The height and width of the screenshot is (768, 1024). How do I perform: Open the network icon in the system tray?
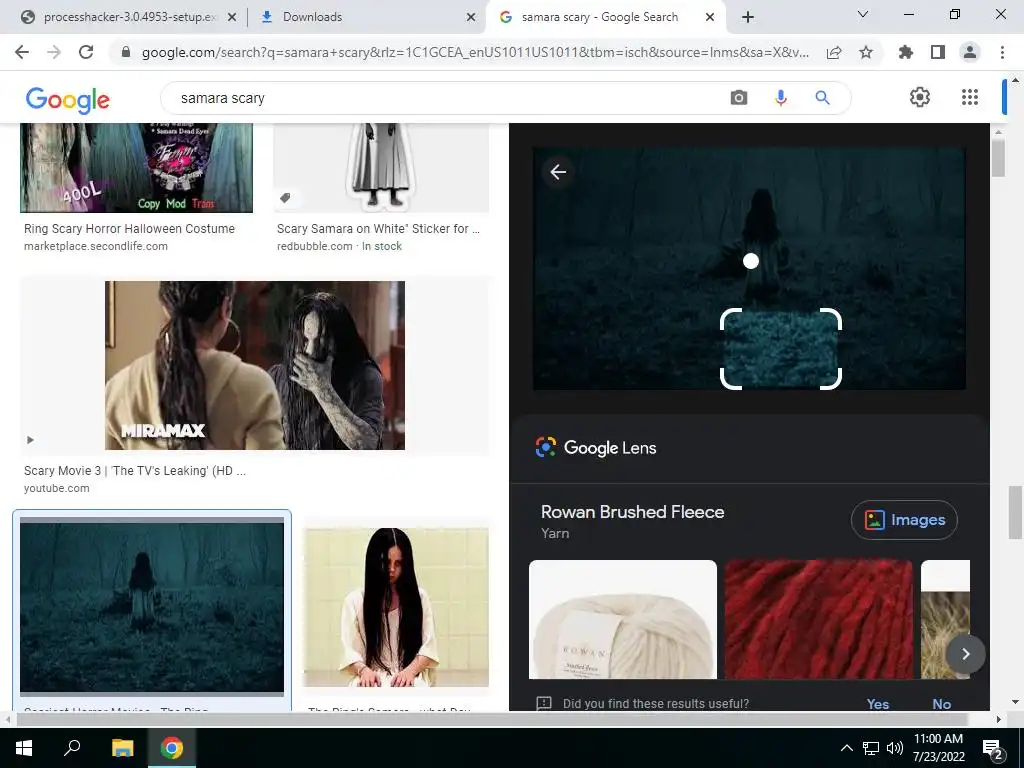point(871,748)
